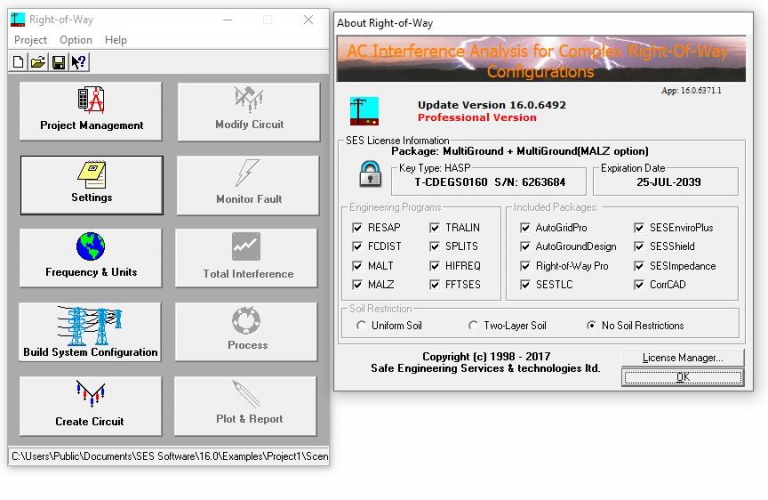Toggle the FFTSES checkbox
The height and width of the screenshot is (500, 768).
click(434, 285)
